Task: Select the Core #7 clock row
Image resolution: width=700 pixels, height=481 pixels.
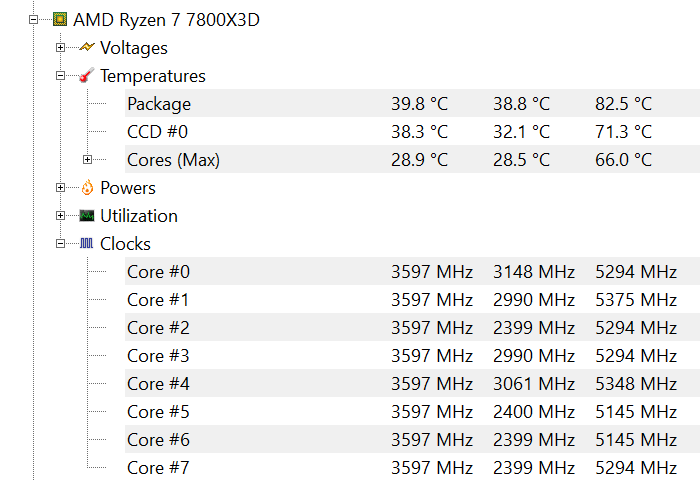Action: tap(158, 468)
